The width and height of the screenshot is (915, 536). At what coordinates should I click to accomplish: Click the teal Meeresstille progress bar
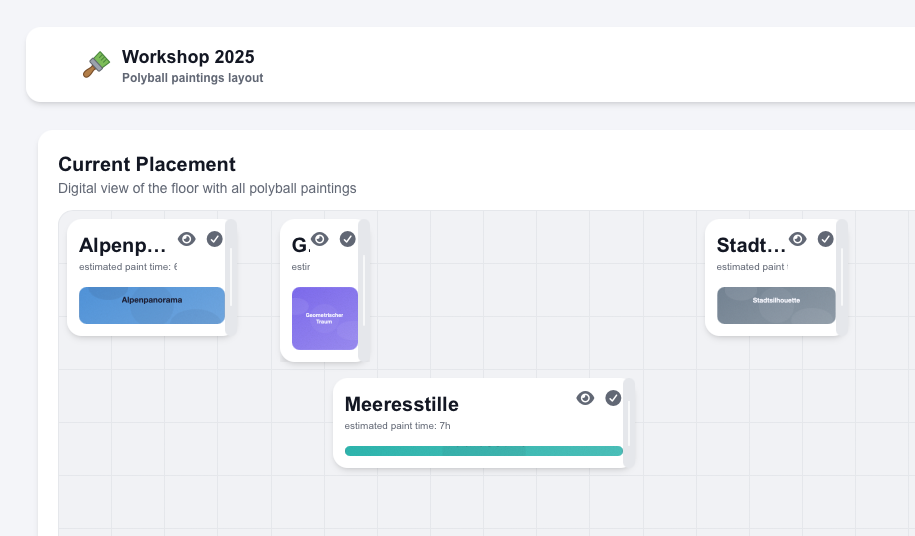(x=483, y=451)
